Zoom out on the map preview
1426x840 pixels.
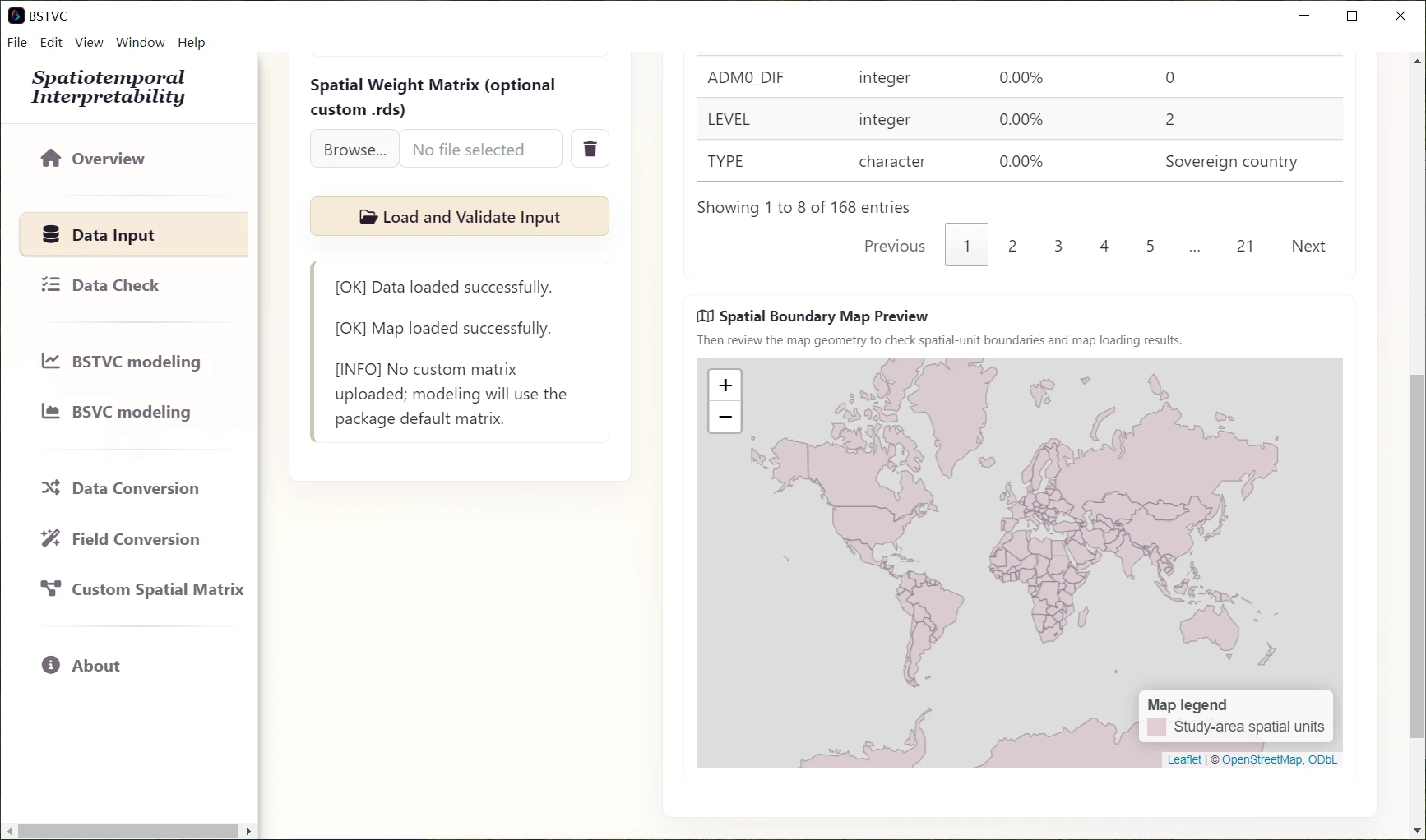[x=725, y=418]
